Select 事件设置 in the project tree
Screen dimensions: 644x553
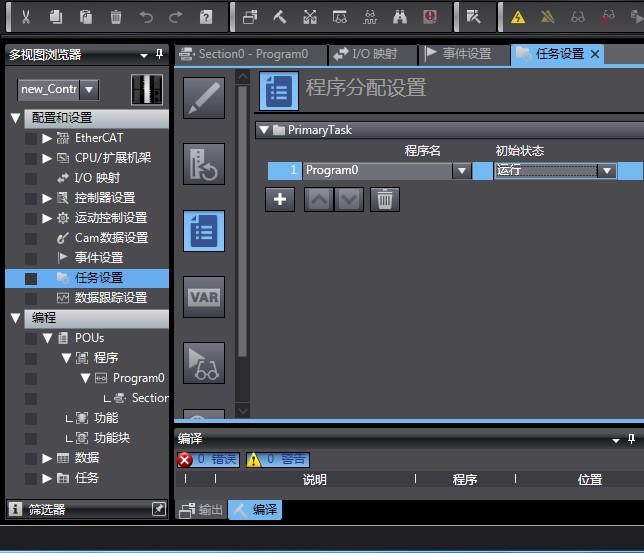point(98,258)
